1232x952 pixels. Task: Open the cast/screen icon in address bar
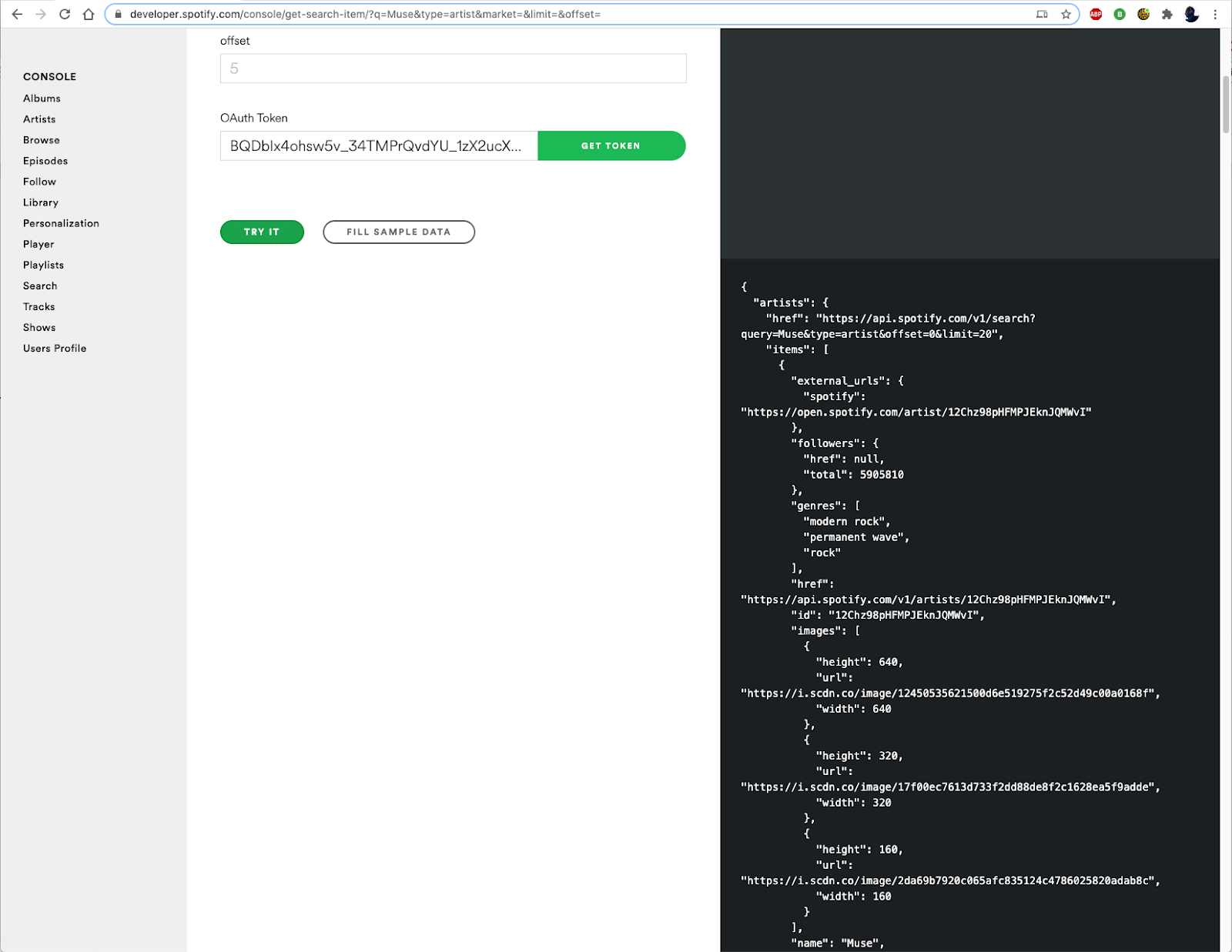pos(1042,14)
